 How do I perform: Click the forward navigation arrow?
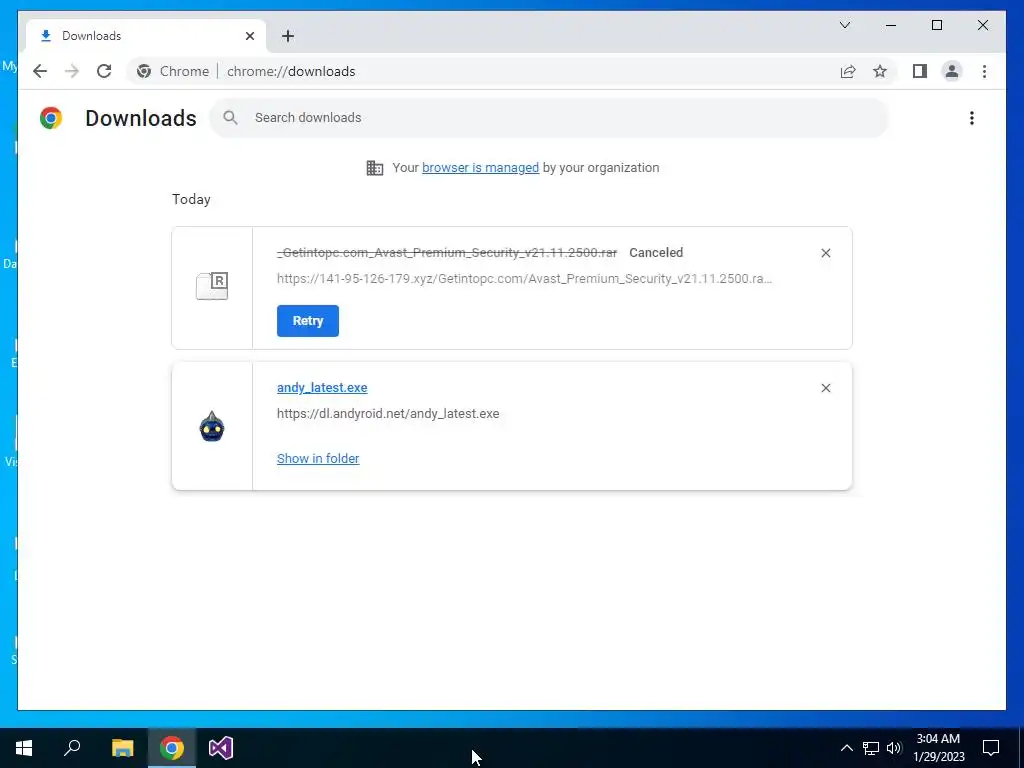coord(72,71)
